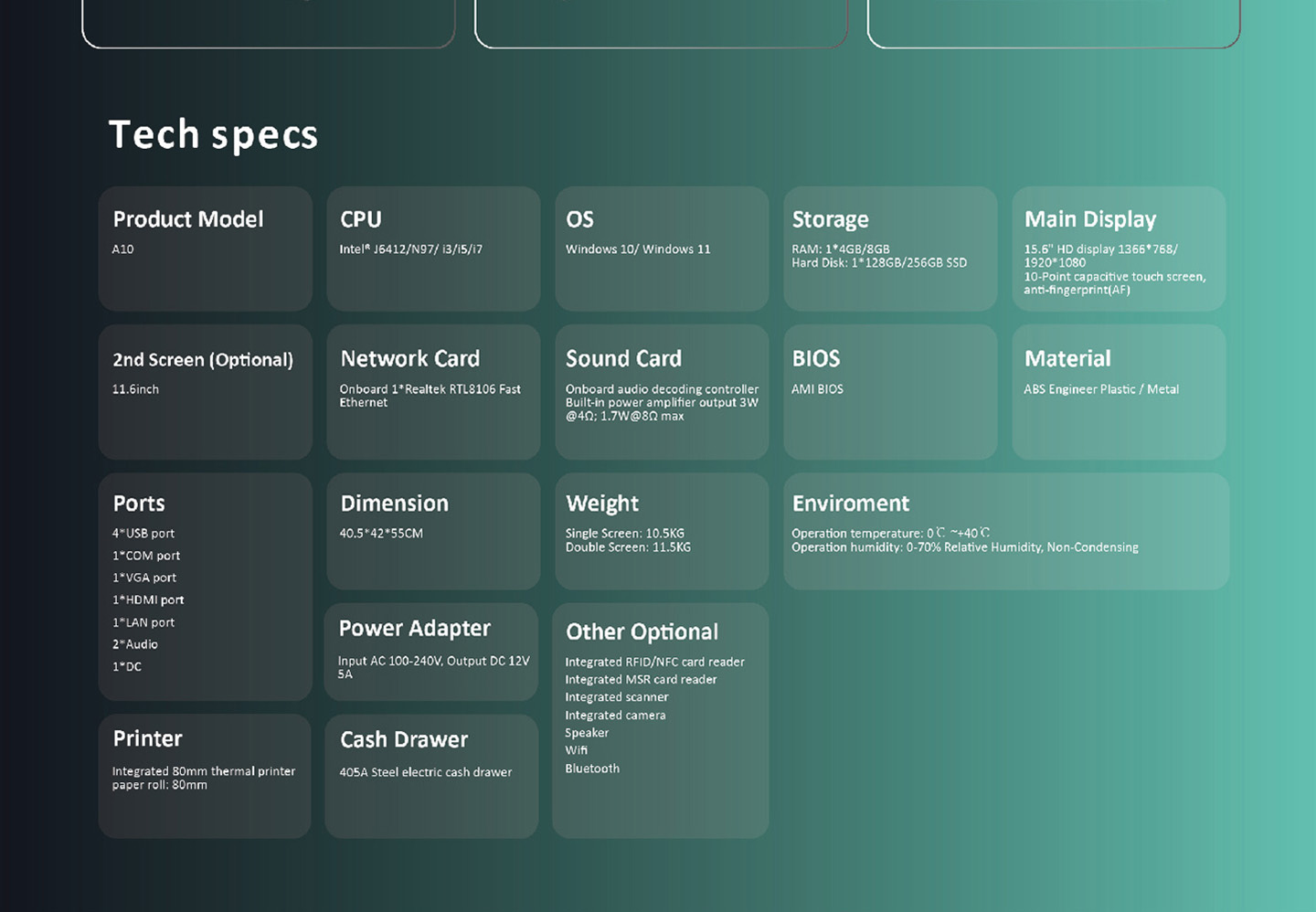The height and width of the screenshot is (912, 1316).
Task: Open the Main Display card
Action: 1119,249
